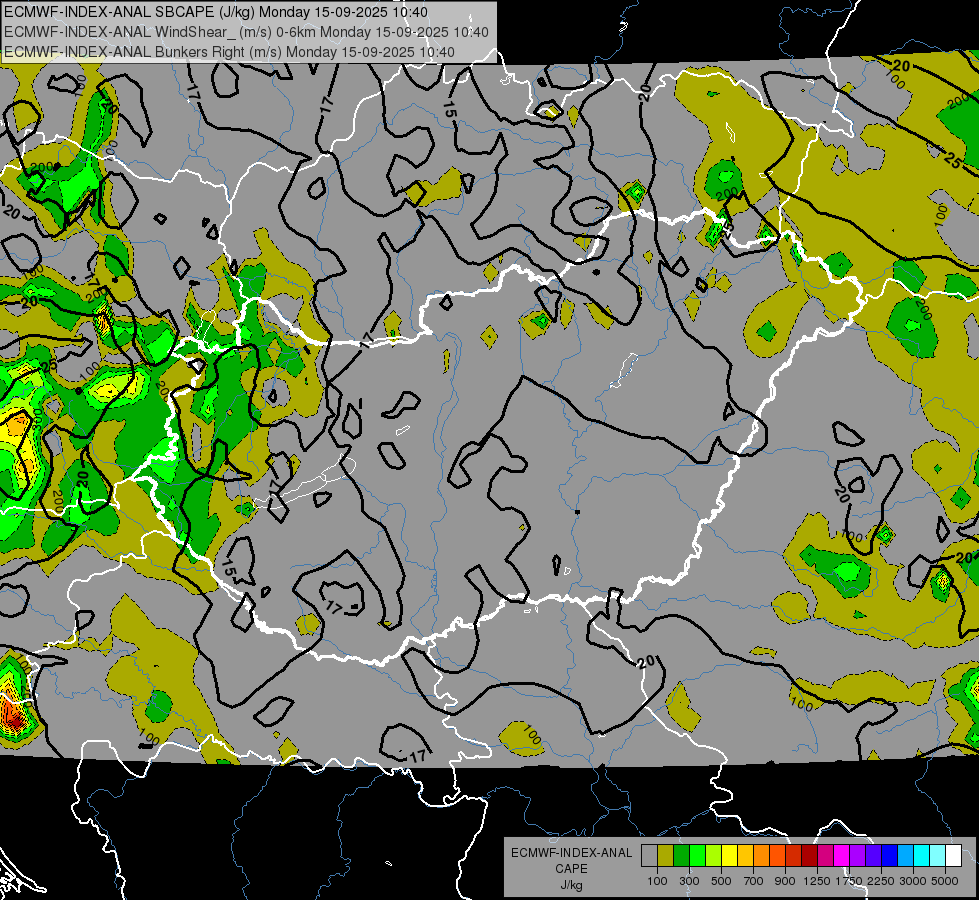Click the legend value 1250
This screenshot has width=979, height=900.
(x=817, y=881)
